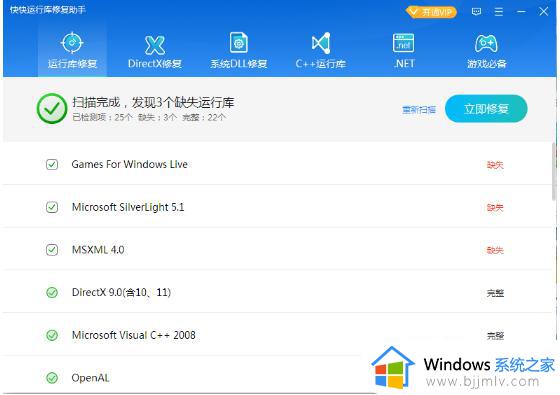Open the 游戏必备 gamepad icon
The width and height of the screenshot is (560, 395).
[x=486, y=43]
